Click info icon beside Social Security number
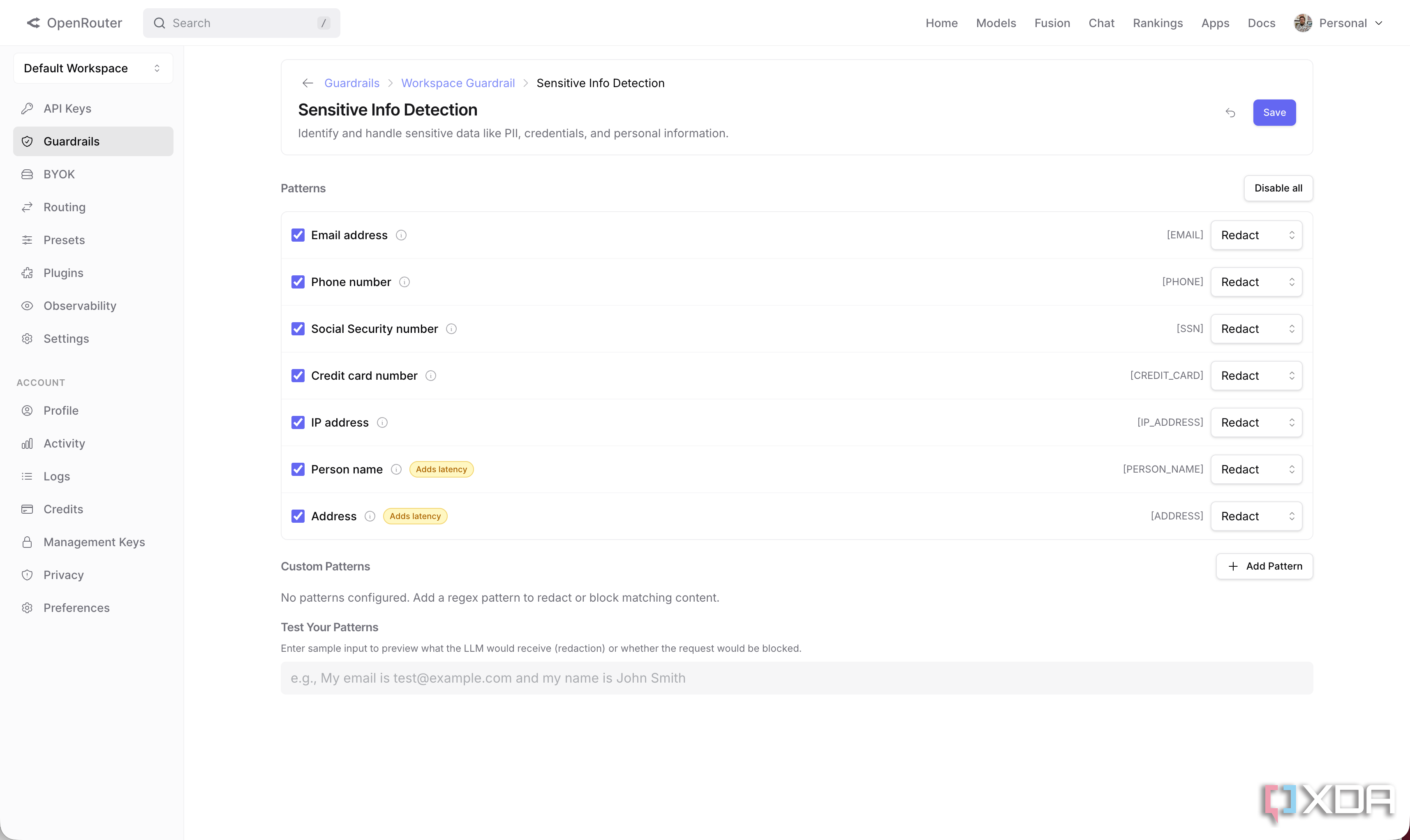Screen dimensions: 1410x840 click(x=451, y=329)
